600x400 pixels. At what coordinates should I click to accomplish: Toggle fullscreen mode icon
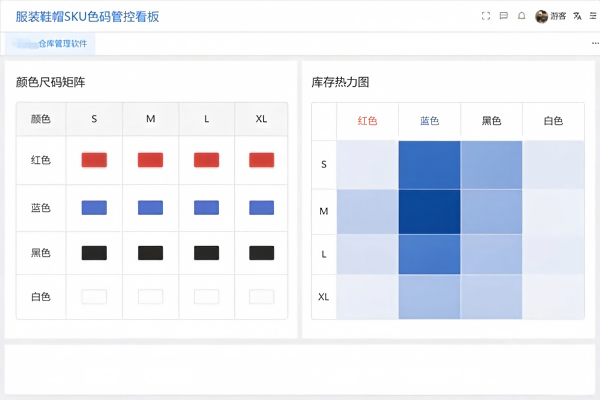pyautogui.click(x=486, y=16)
